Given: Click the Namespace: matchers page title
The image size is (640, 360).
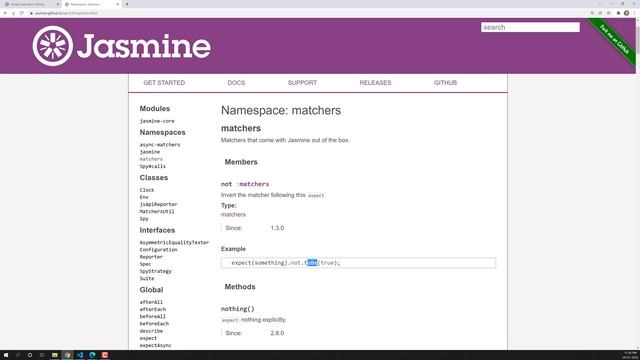Looking at the screenshot, I should coord(281,110).
